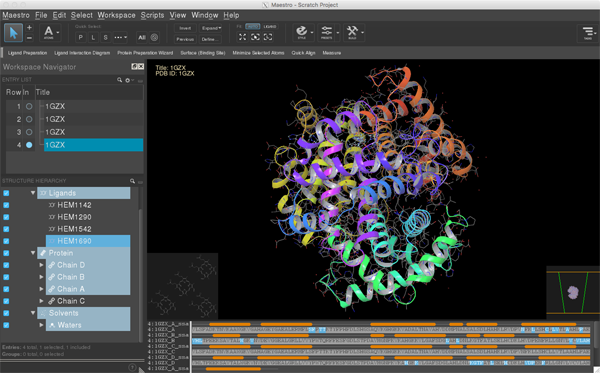Click the Tasks menu icon

click(588, 33)
